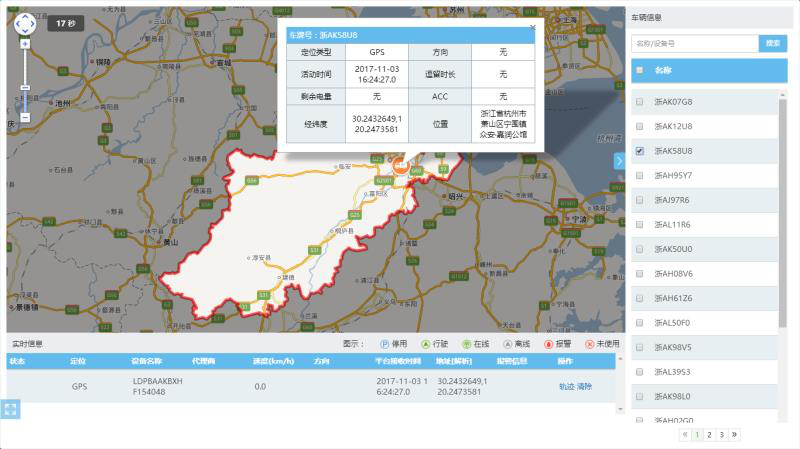
Task: Zoom in using the map plus button
Action: (x=25, y=44)
